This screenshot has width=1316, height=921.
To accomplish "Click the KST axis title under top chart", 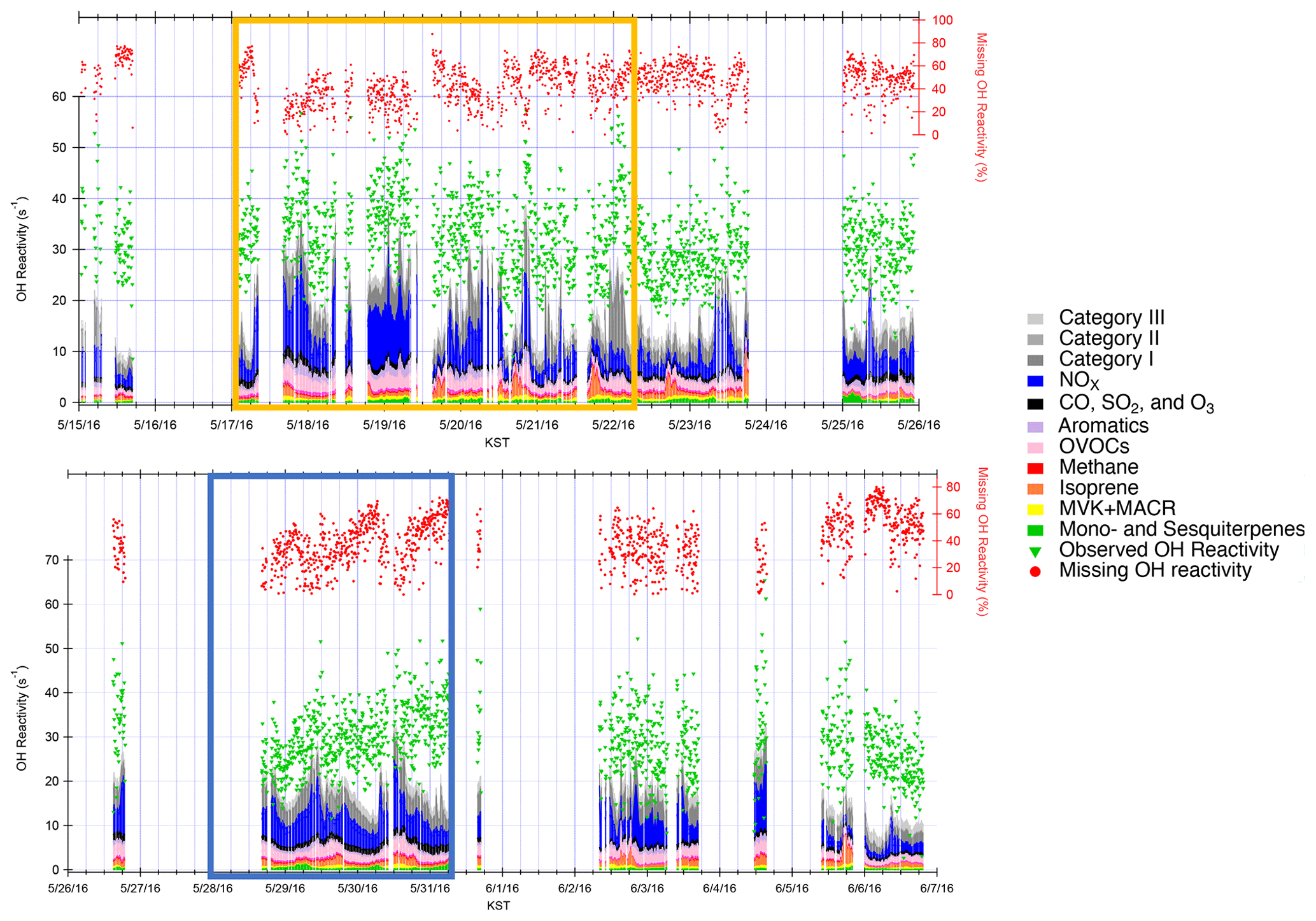I will pos(497,443).
